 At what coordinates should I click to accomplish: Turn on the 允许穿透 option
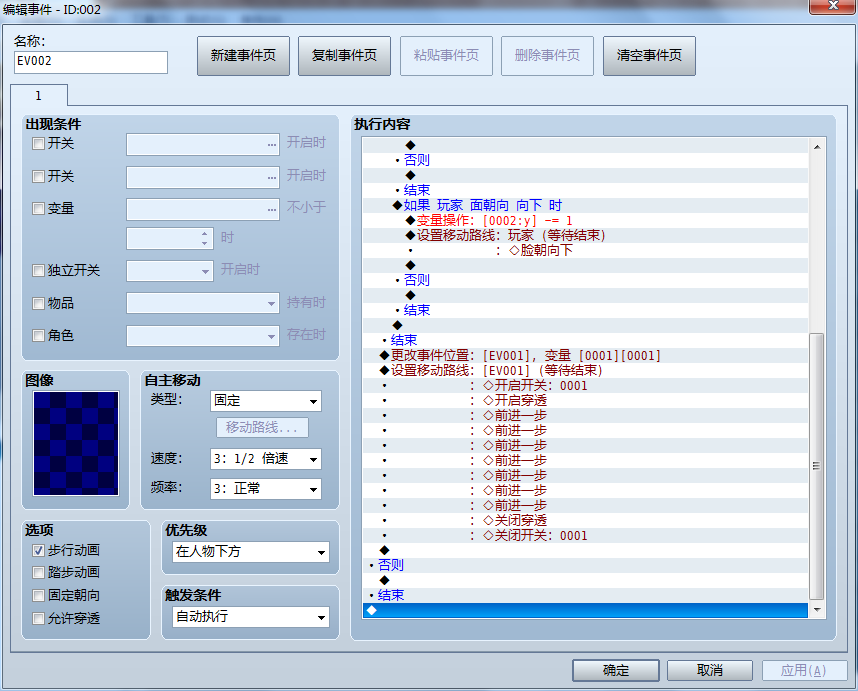click(x=38, y=618)
